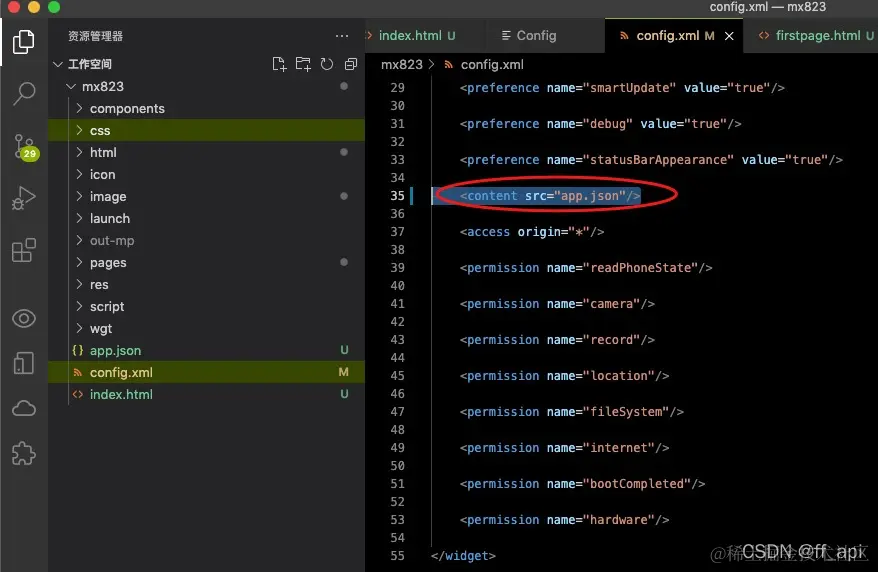Close the config.xml editor tab
This screenshot has width=878, height=572.
tap(729, 36)
